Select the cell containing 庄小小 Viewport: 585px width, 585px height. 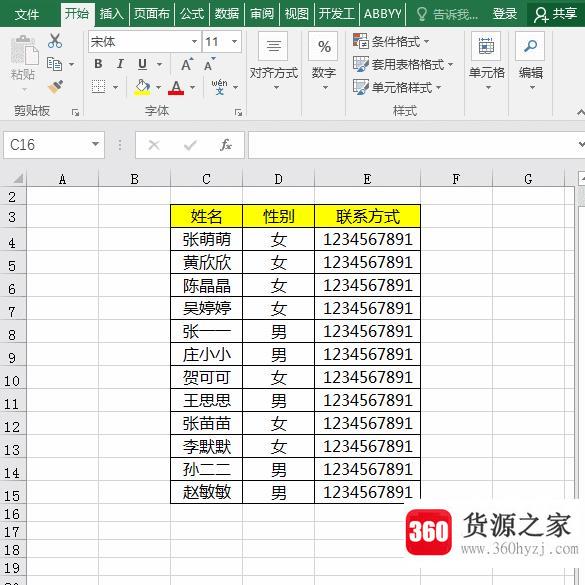pyautogui.click(x=206, y=354)
